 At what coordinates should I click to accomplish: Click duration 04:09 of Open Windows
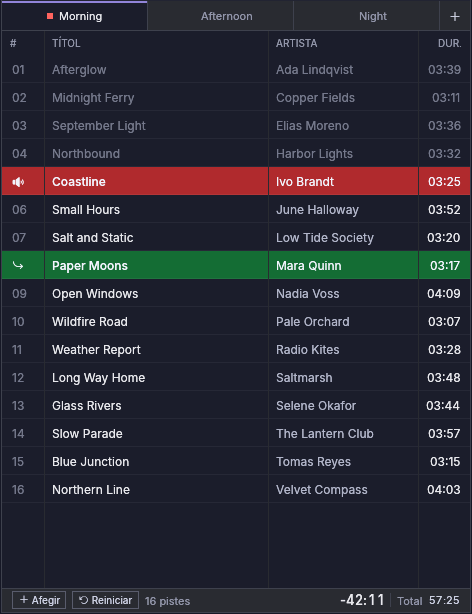click(x=444, y=293)
